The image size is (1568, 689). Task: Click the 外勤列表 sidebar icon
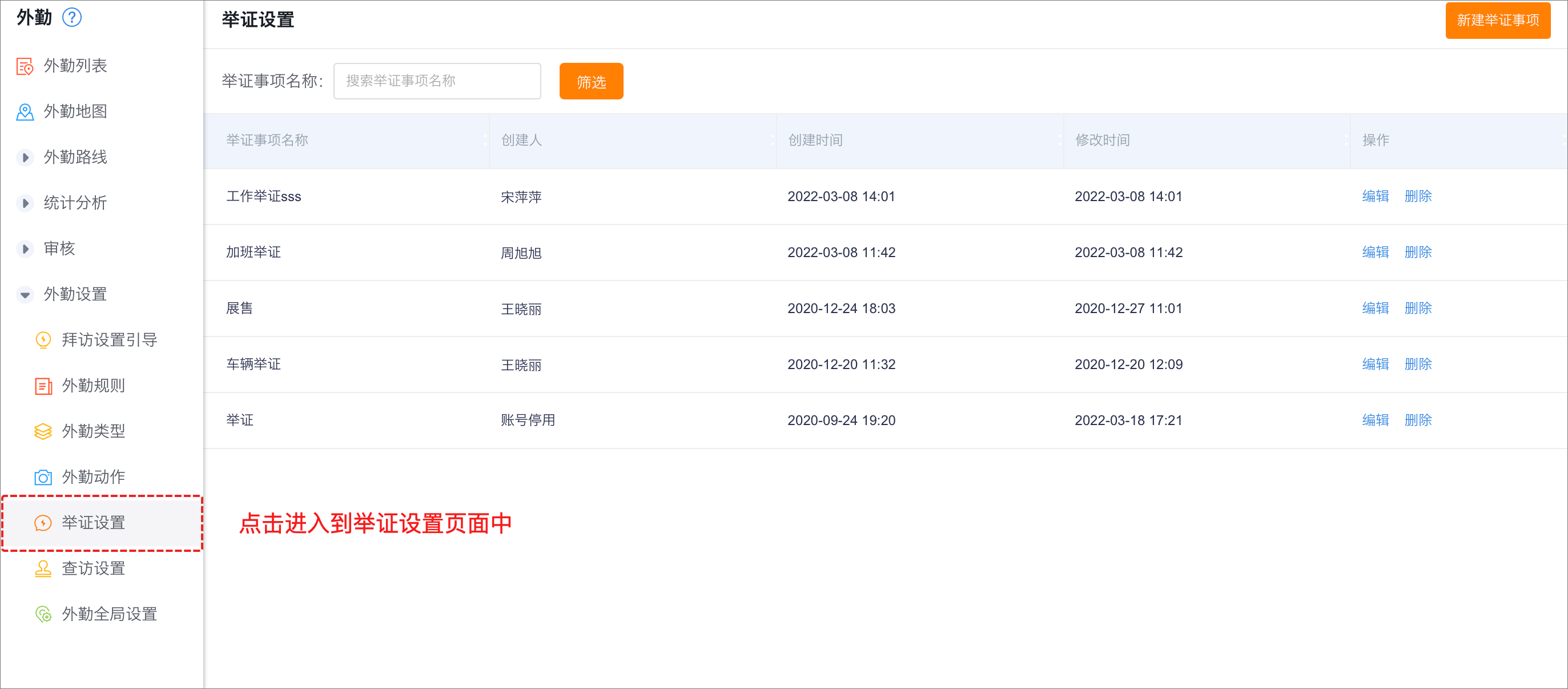click(x=25, y=66)
